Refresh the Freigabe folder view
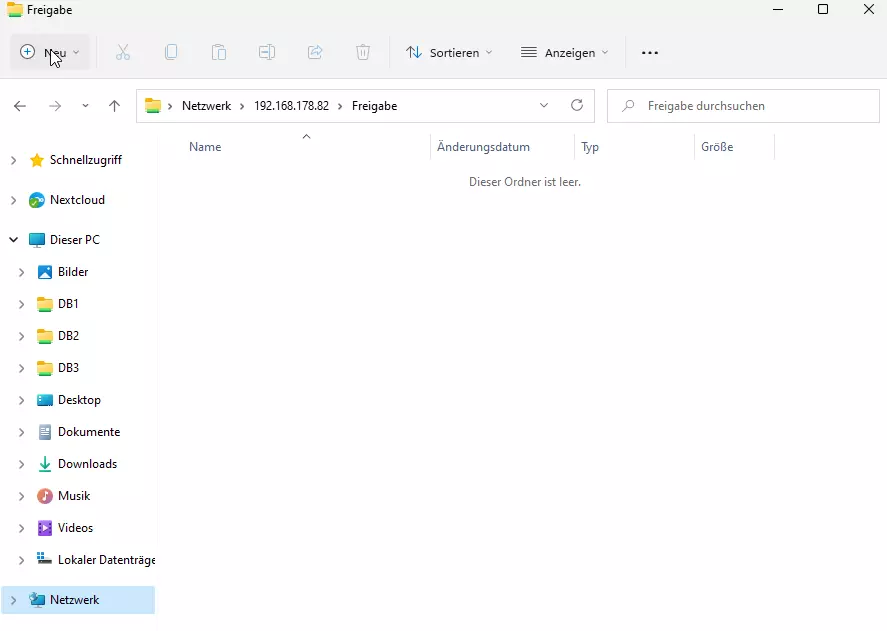Image resolution: width=887 pixels, height=631 pixels. 576,105
